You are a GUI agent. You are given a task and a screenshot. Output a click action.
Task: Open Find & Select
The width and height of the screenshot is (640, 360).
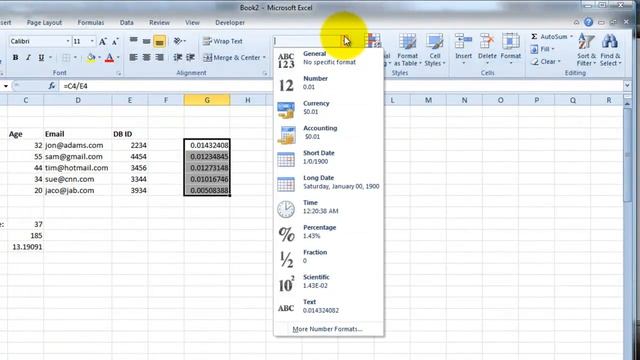pos(610,50)
